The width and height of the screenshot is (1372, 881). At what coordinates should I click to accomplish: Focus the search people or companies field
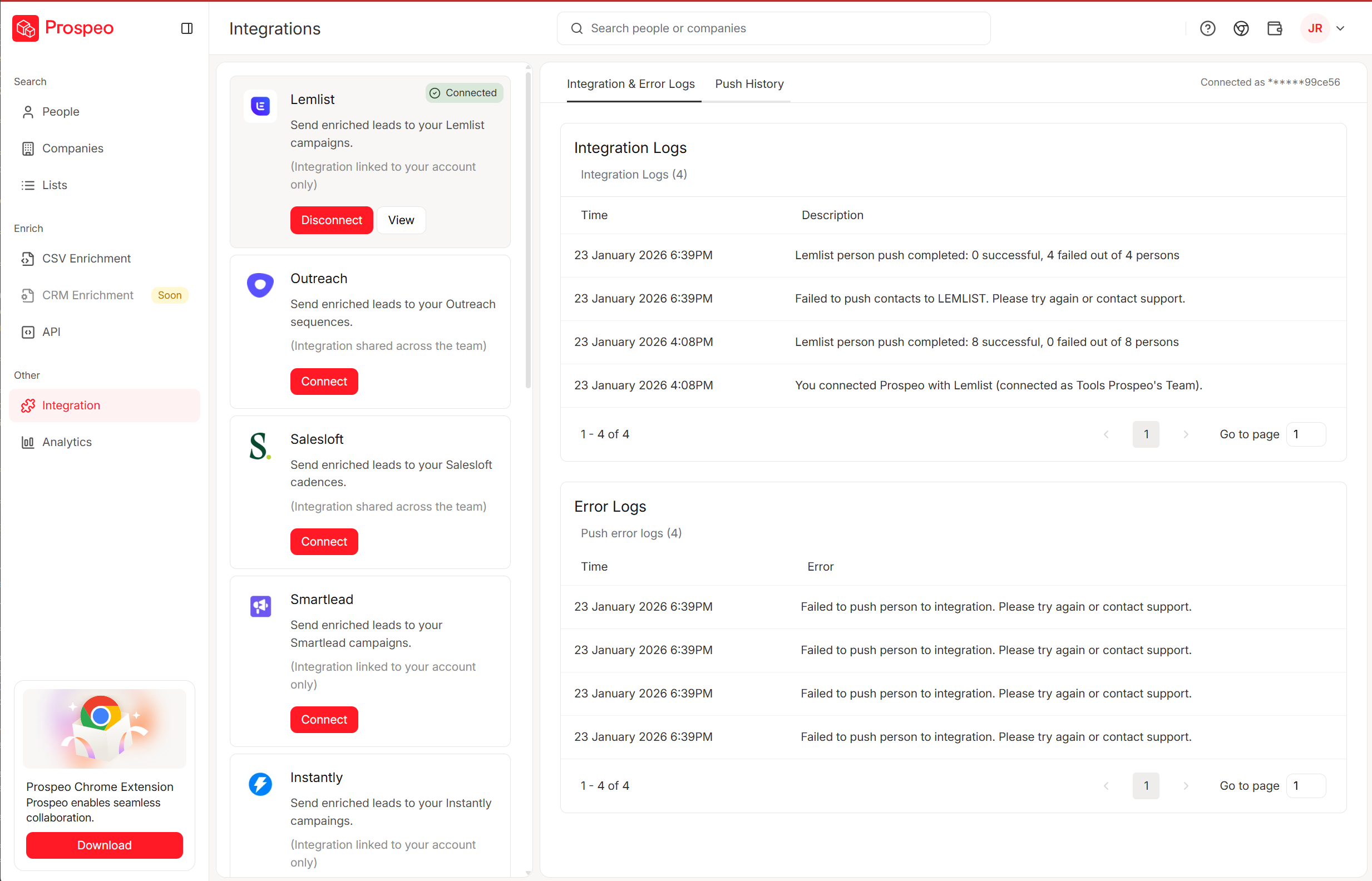pyautogui.click(x=772, y=28)
